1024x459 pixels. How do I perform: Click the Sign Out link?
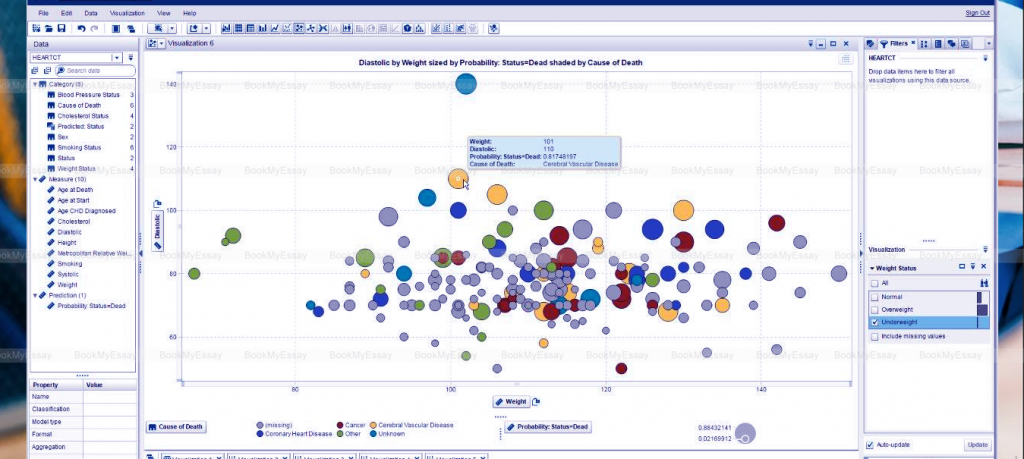tap(977, 13)
